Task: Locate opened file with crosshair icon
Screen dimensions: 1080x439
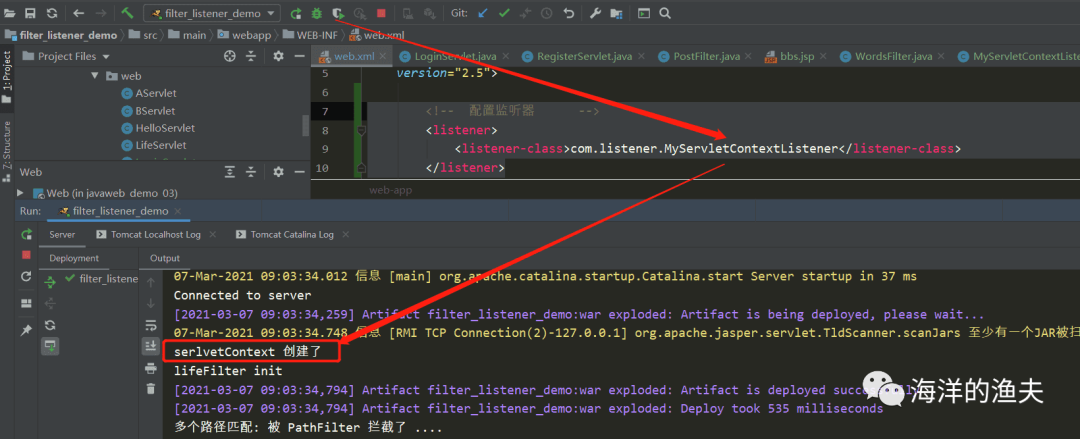Action: click(230, 57)
